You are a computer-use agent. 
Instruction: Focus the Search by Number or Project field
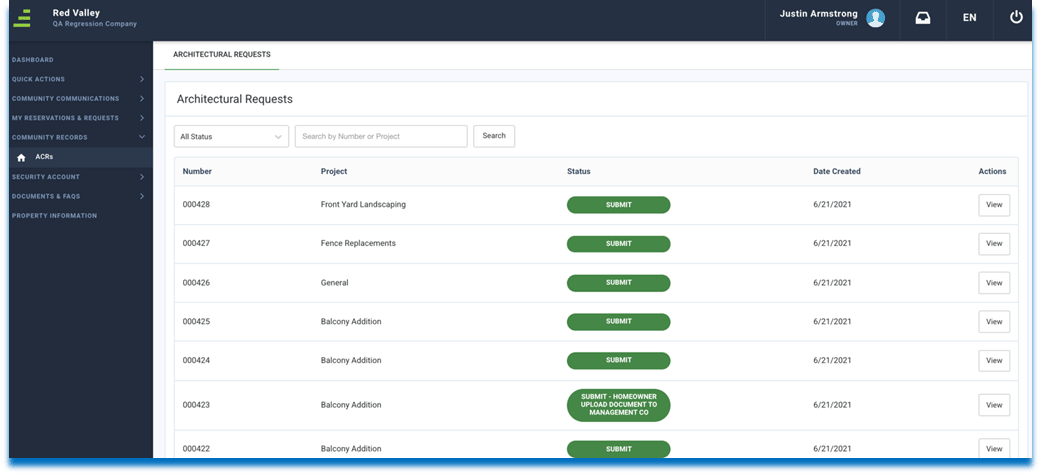pos(381,136)
